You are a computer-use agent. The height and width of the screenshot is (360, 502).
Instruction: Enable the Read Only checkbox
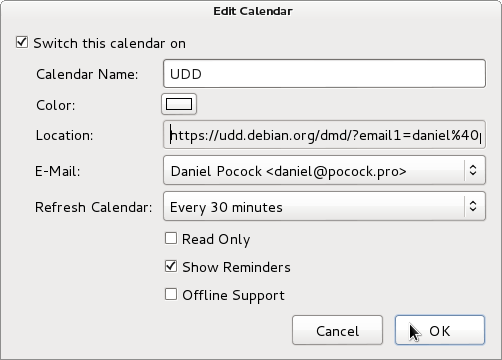coord(171,239)
